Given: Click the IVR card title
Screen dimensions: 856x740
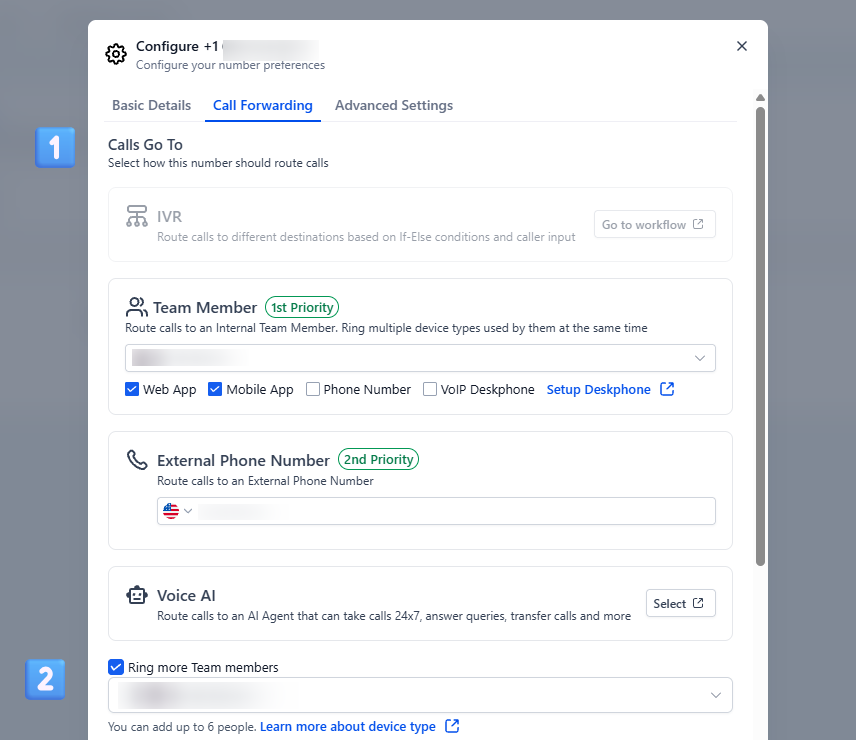Looking at the screenshot, I should 169,217.
